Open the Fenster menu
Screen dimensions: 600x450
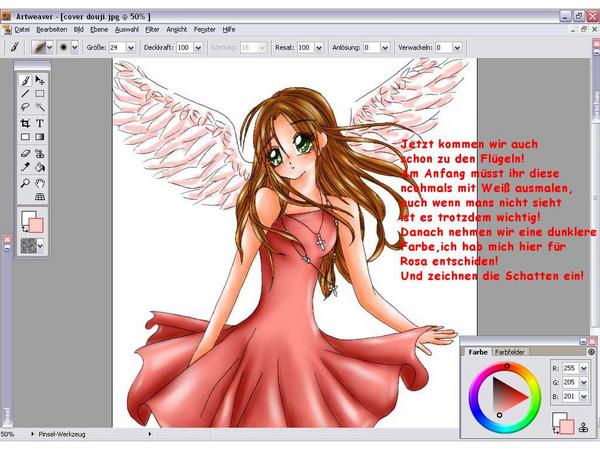pyautogui.click(x=205, y=29)
